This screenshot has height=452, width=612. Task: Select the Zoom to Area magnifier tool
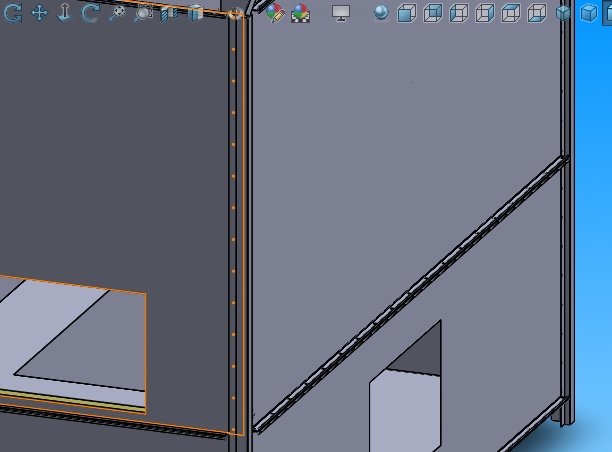point(143,13)
